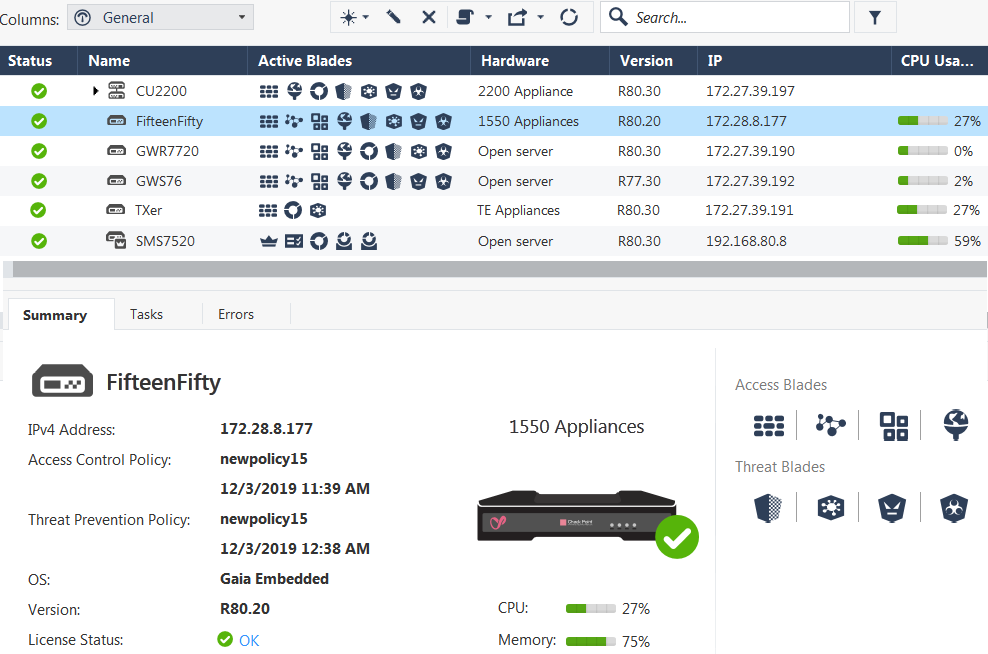
Task: Click the 1550 appliance device image
Action: [577, 515]
